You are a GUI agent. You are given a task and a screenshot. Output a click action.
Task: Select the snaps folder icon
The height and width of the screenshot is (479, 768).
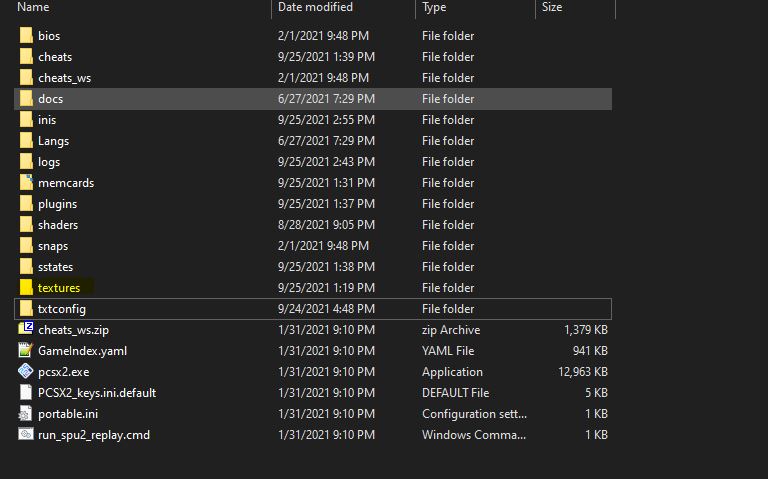(26, 245)
